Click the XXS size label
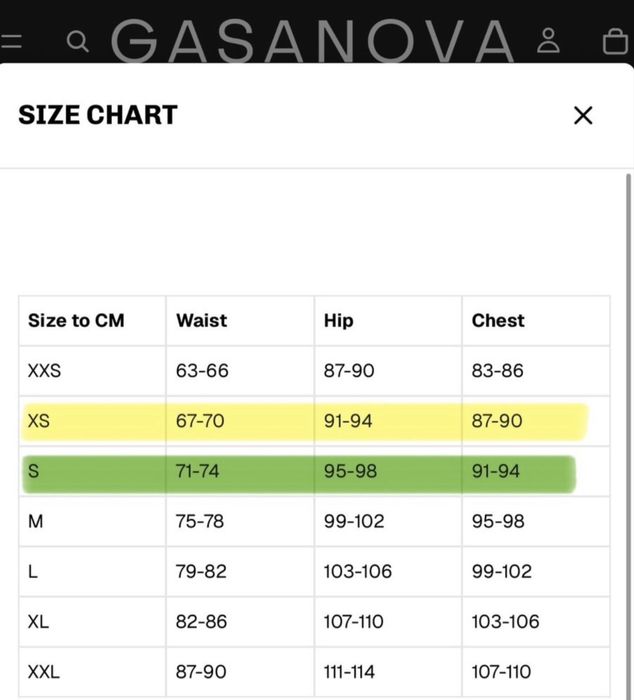634x700 pixels. 44,371
